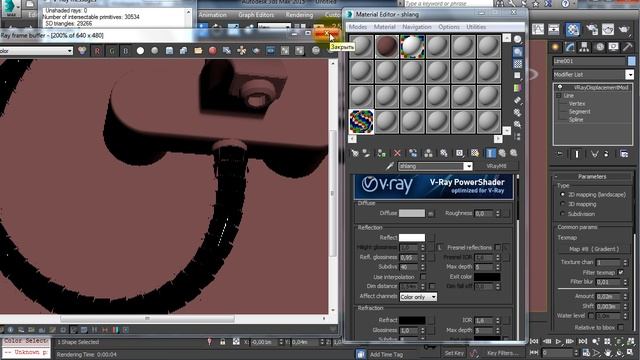Increase Roughness spinner value
The image size is (640, 360).
pos(498,211)
